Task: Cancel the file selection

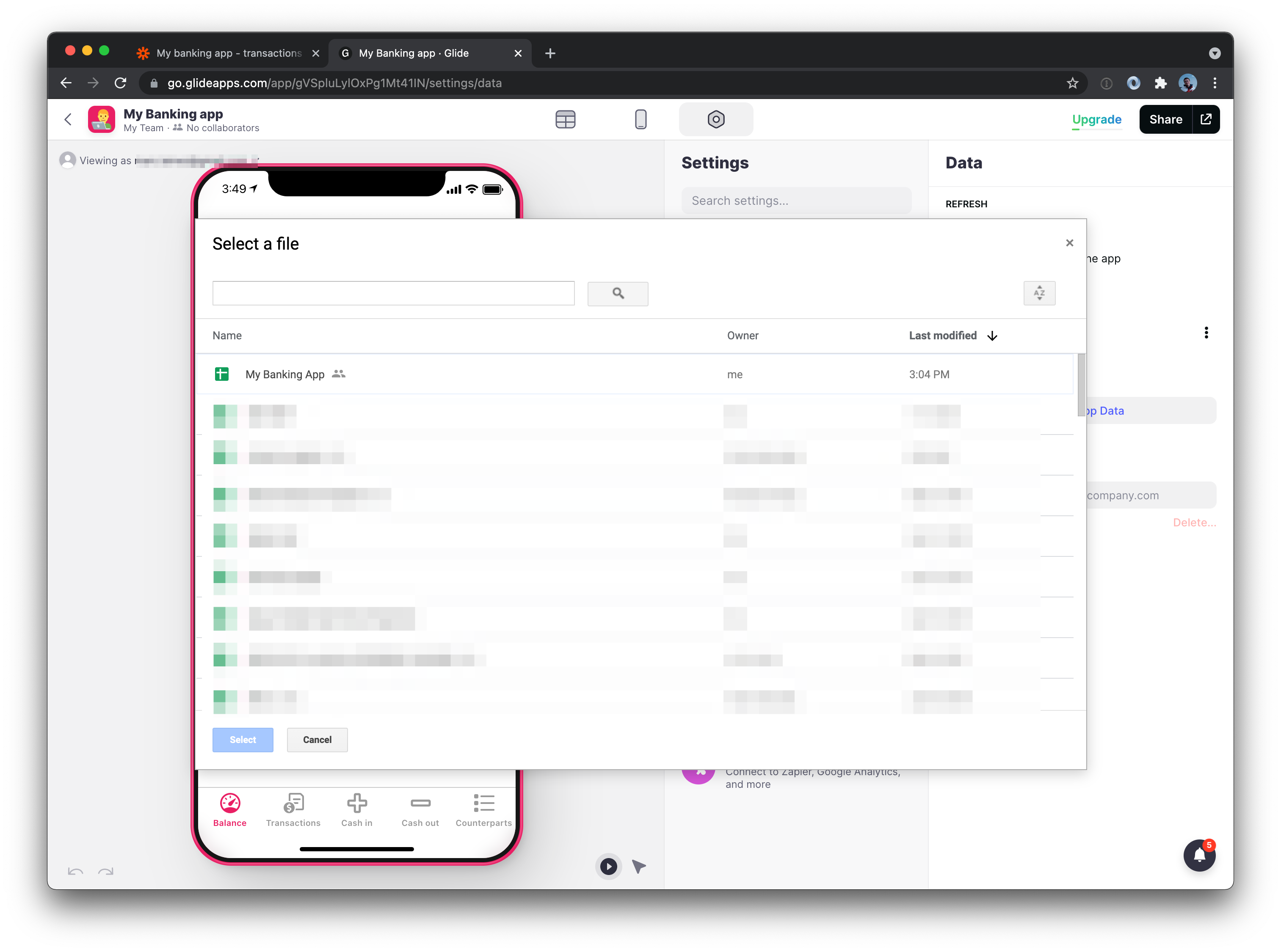Action: click(317, 739)
